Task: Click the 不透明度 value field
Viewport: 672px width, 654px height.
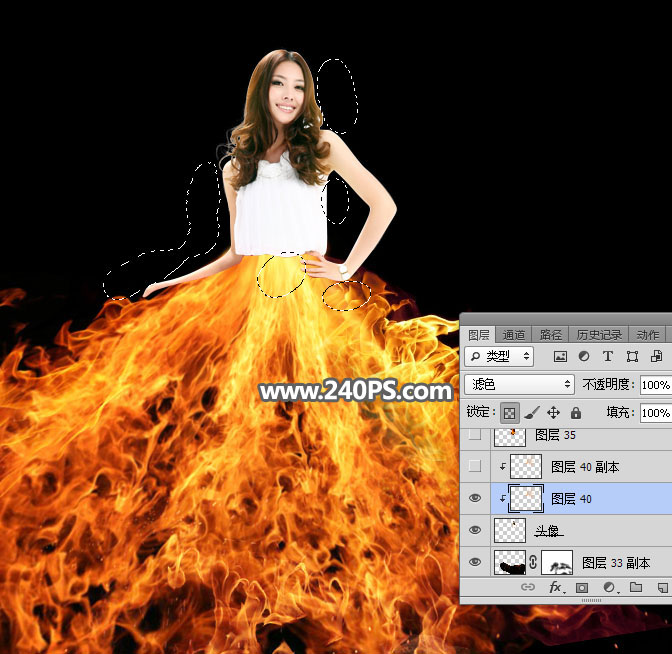Action: click(656, 385)
